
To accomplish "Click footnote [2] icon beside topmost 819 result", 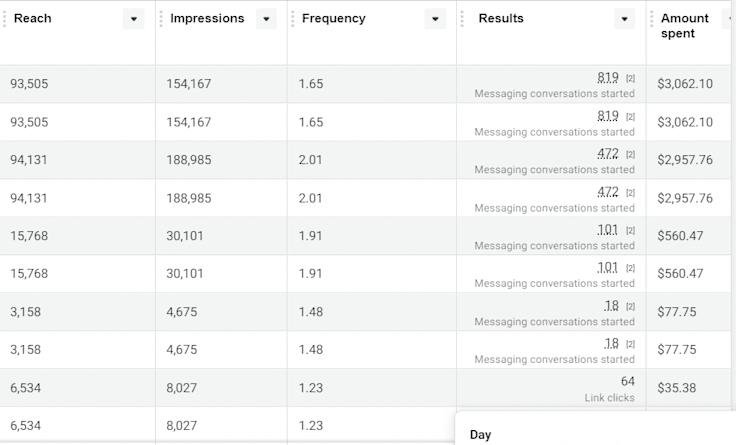I will click(630, 78).
